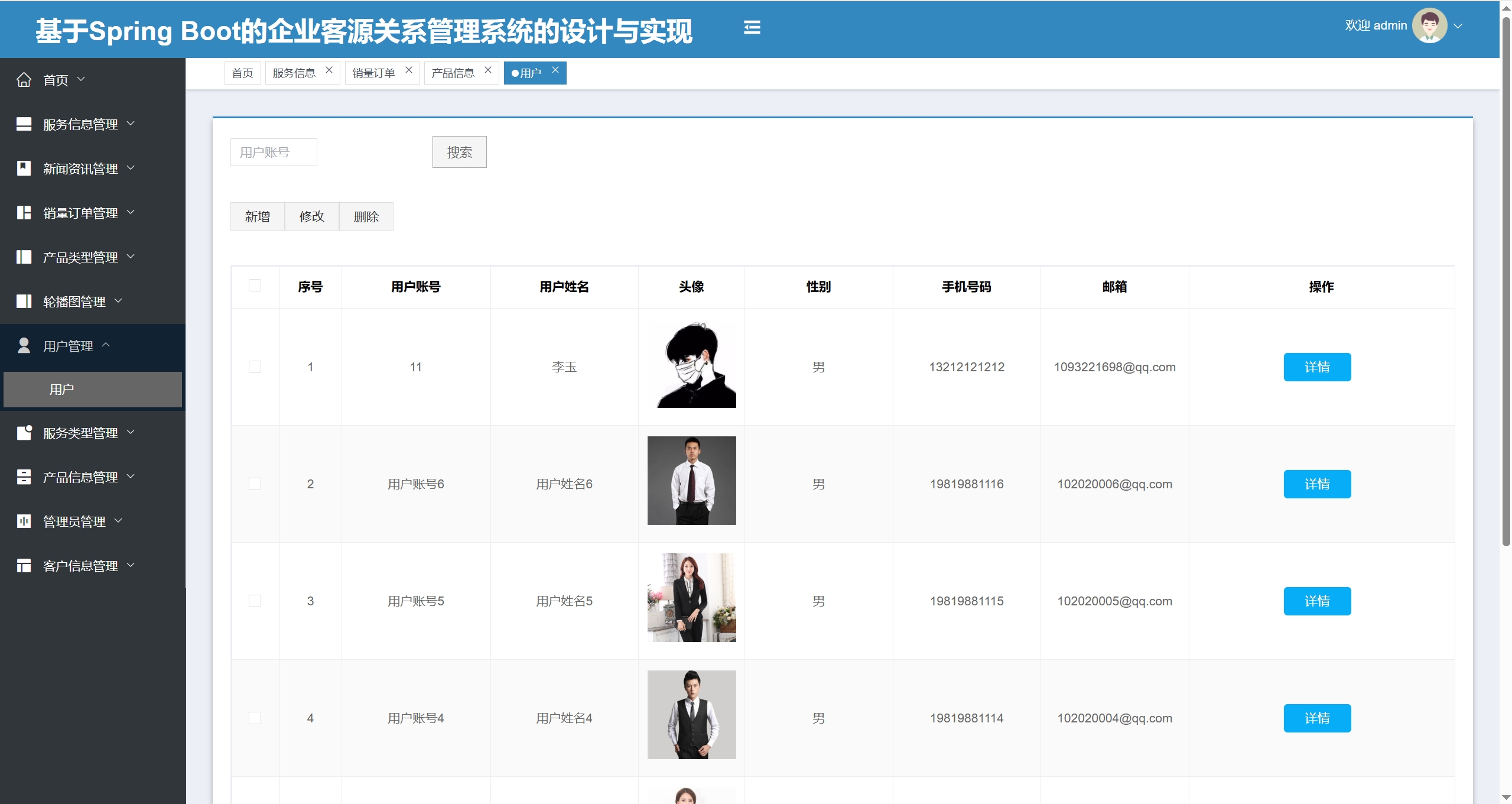The width and height of the screenshot is (1512, 804).
Task: Open 详情 for user 李玉
Action: click(1317, 367)
